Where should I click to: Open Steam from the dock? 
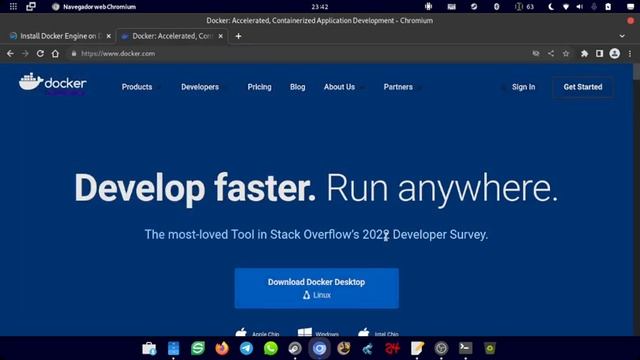(295, 348)
